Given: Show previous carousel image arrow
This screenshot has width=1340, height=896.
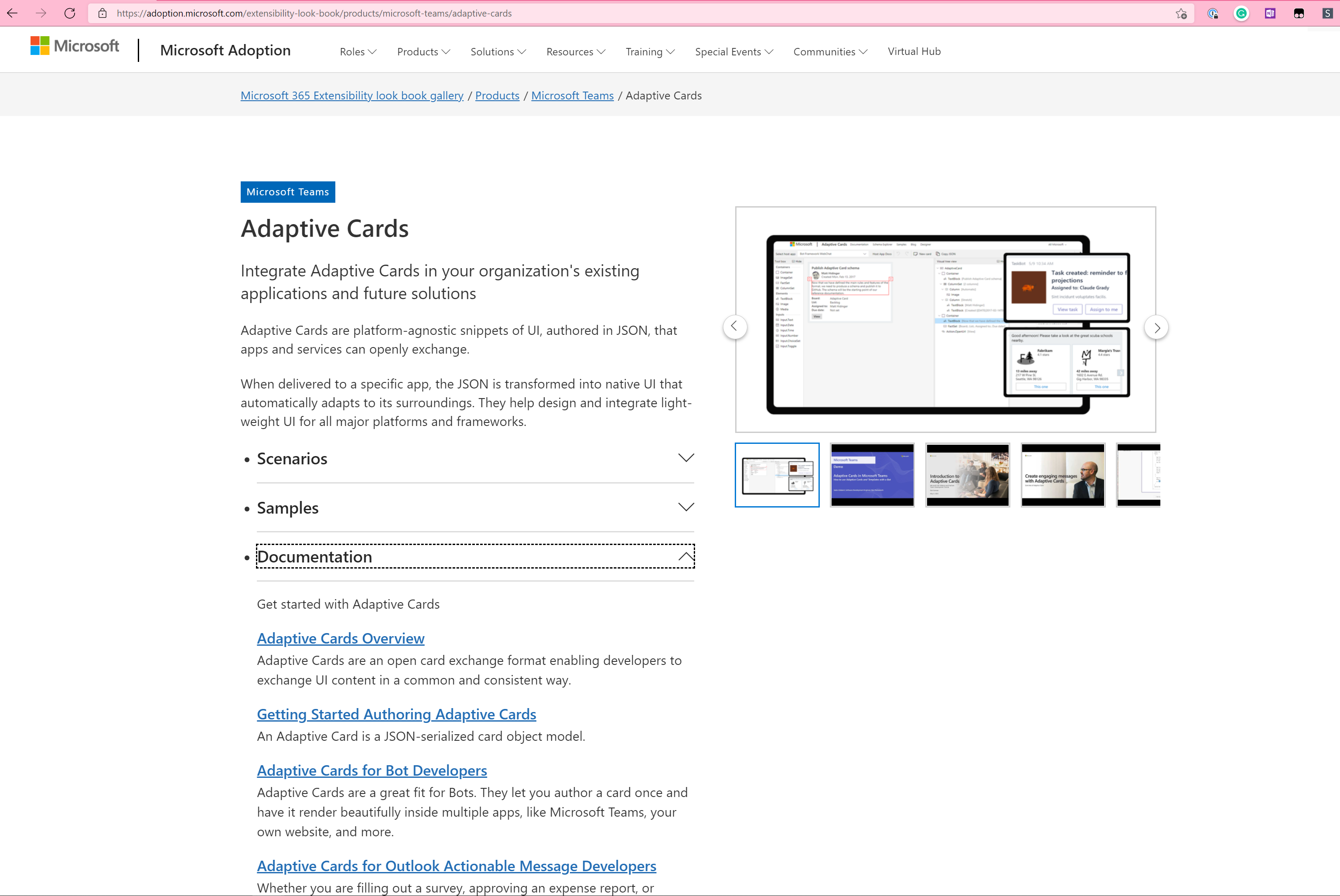Looking at the screenshot, I should [735, 326].
